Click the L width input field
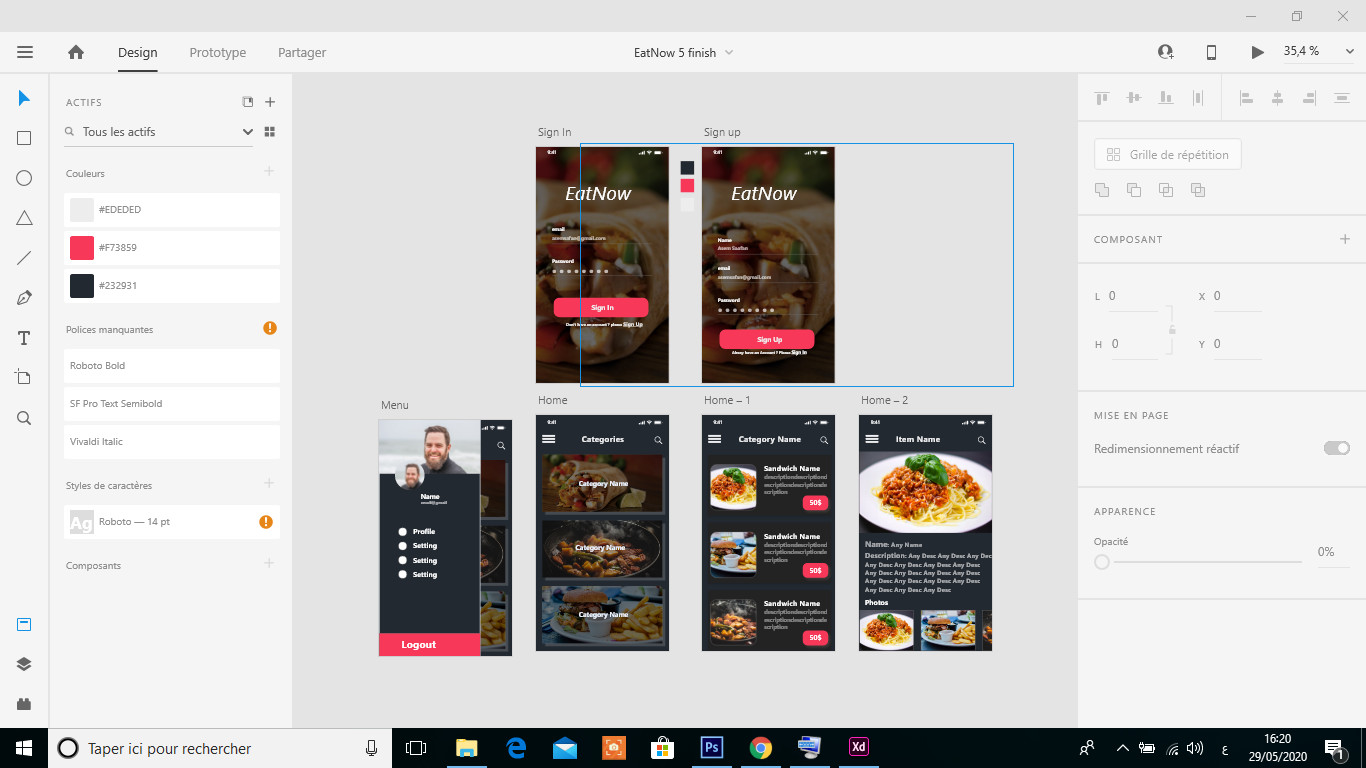Viewport: 1366px width, 768px height. click(1133, 296)
